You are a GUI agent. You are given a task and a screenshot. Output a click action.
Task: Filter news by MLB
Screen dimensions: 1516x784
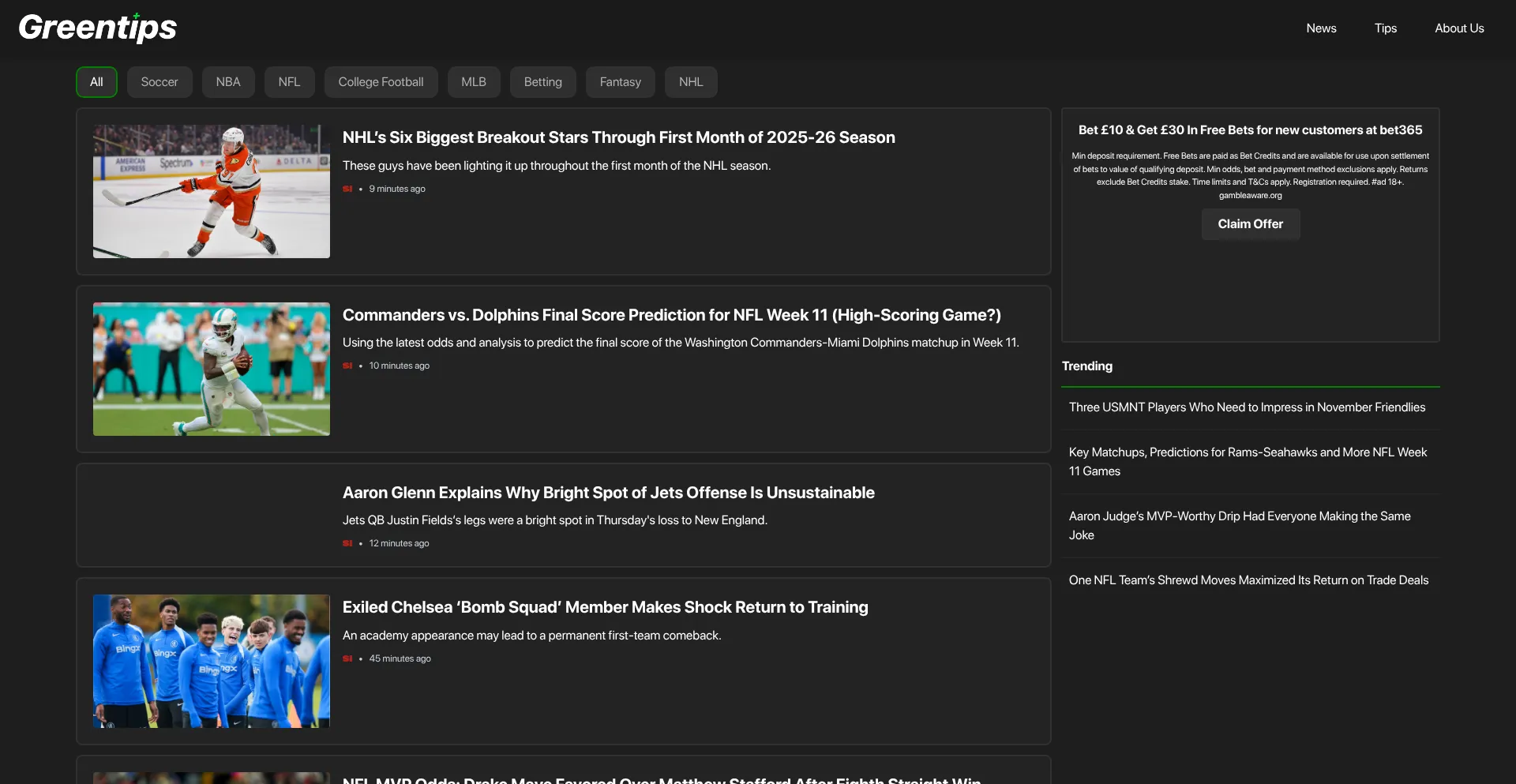[474, 82]
